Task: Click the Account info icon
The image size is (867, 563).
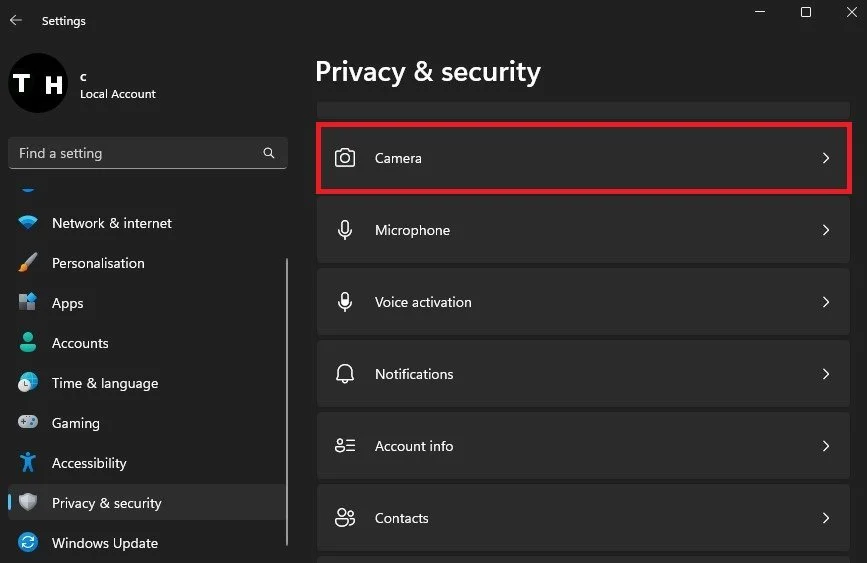Action: click(344, 446)
